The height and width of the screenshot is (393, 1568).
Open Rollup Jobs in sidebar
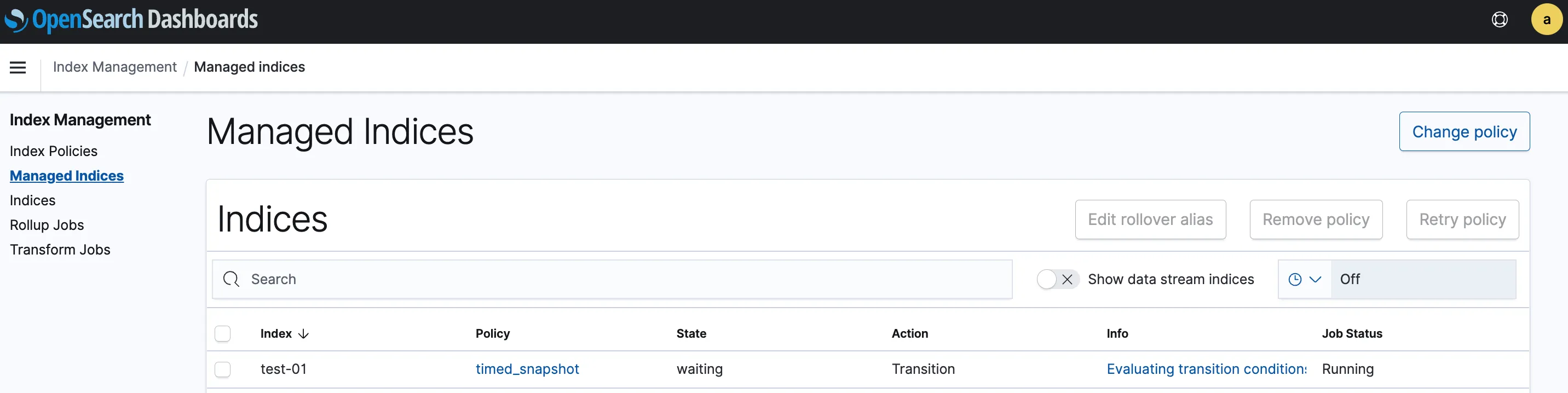pyautogui.click(x=47, y=225)
